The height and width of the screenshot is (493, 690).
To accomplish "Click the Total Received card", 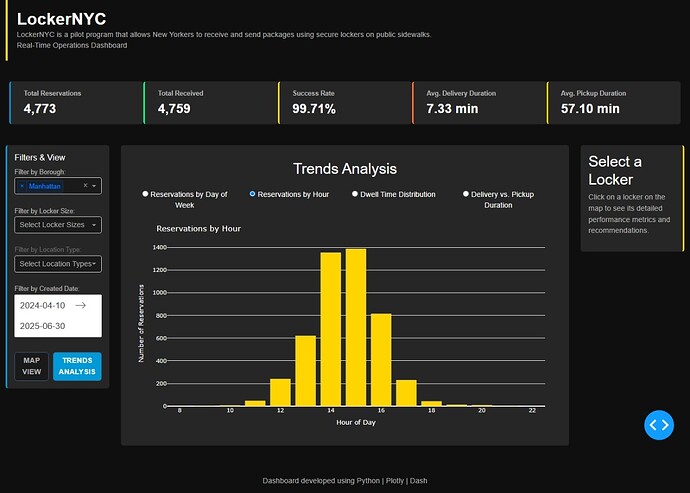I will pyautogui.click(x=210, y=103).
